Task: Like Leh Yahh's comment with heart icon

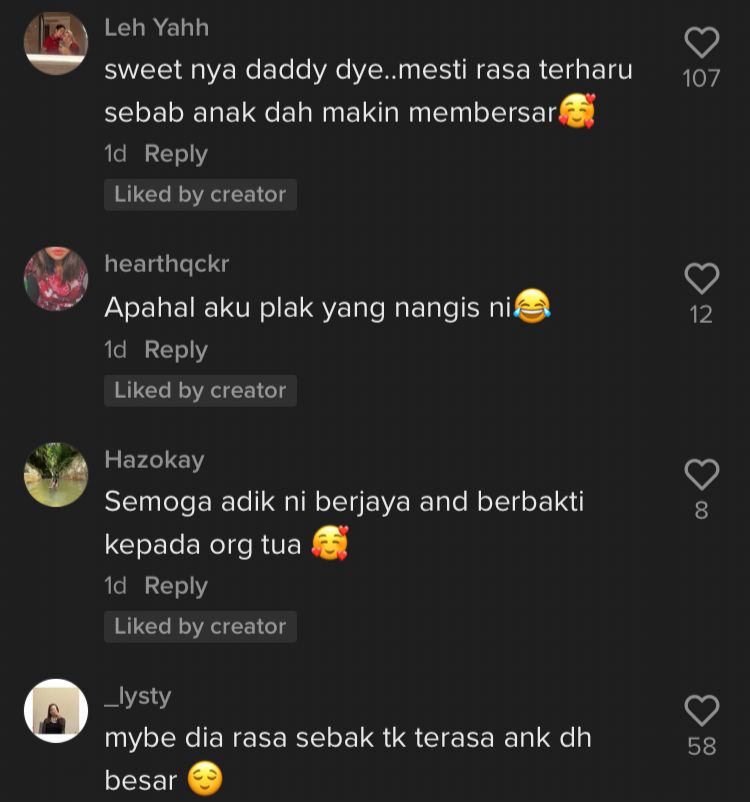Action: [701, 42]
